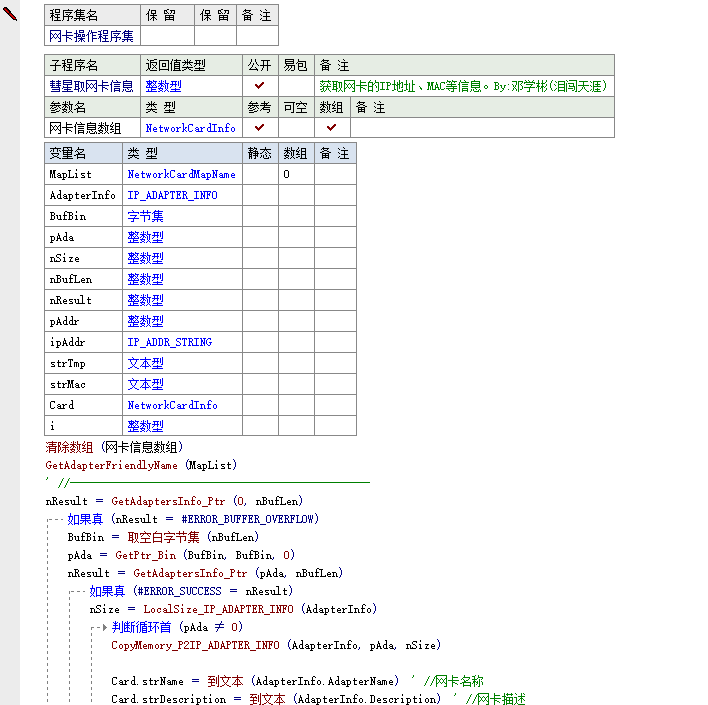Collapse the 如果真 ERROR_BUFFER_OVERFLOW block
The width and height of the screenshot is (708, 705).
click(50, 519)
